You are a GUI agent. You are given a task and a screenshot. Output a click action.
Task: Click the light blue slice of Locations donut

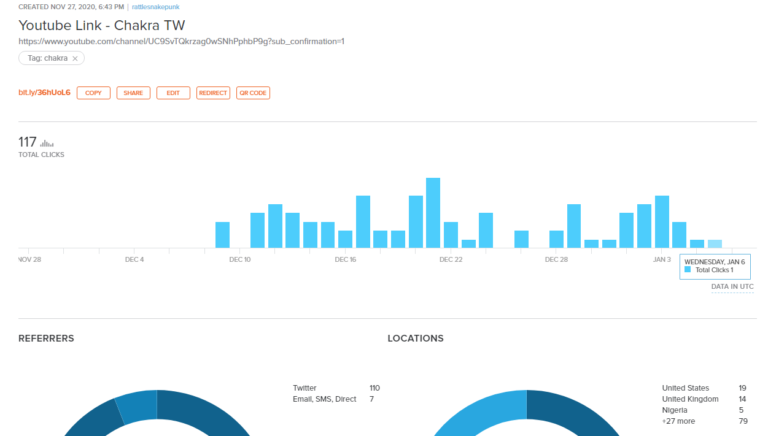[x=480, y=412]
